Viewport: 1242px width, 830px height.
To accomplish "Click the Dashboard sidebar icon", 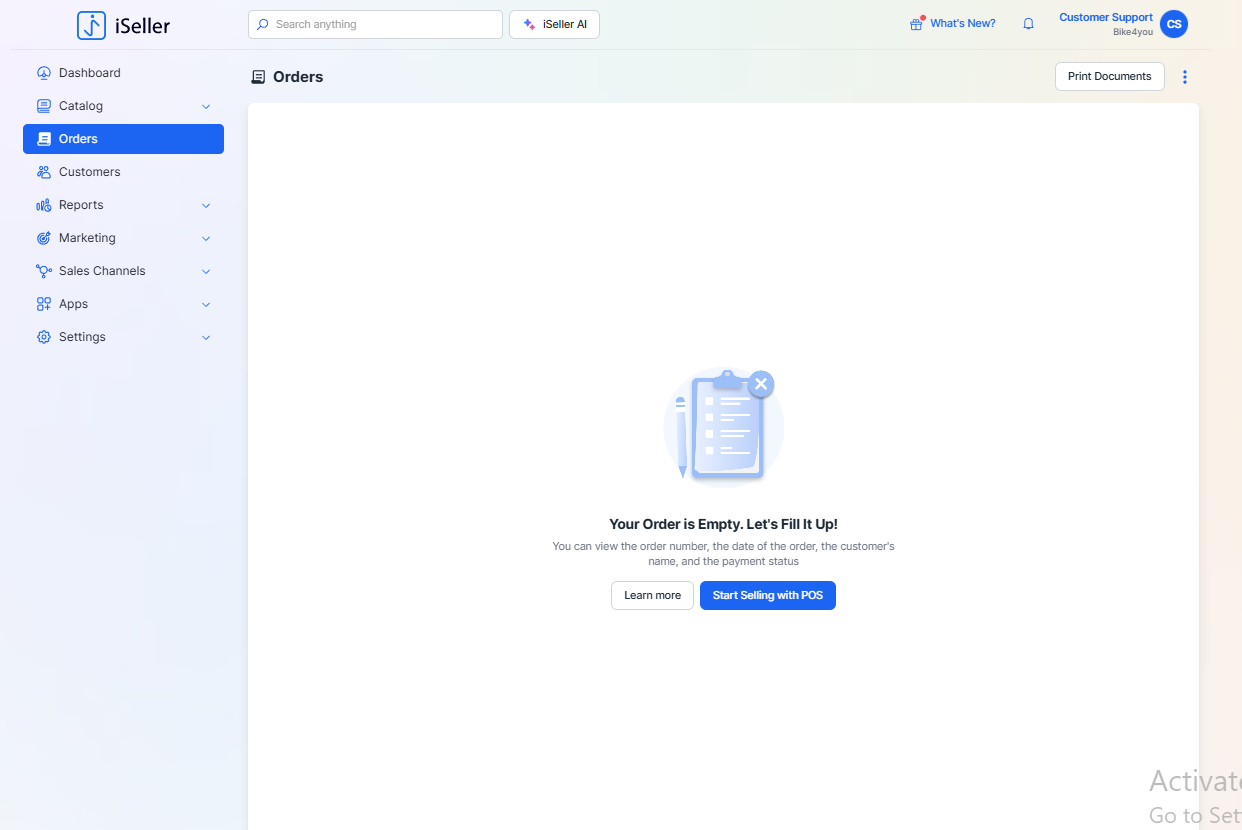I will tap(43, 73).
